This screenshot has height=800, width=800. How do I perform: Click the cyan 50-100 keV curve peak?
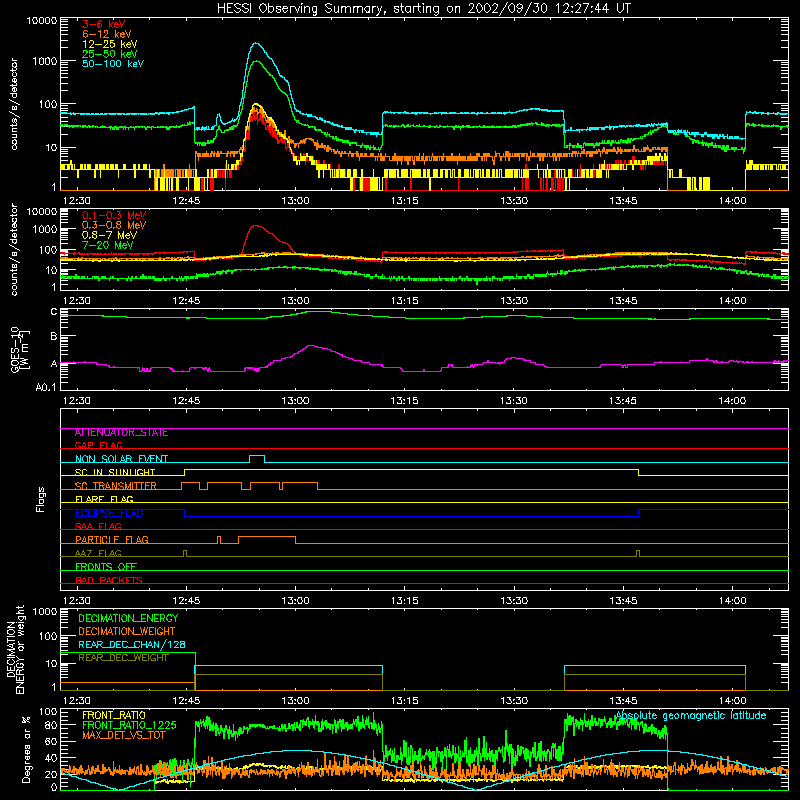[x=256, y=43]
